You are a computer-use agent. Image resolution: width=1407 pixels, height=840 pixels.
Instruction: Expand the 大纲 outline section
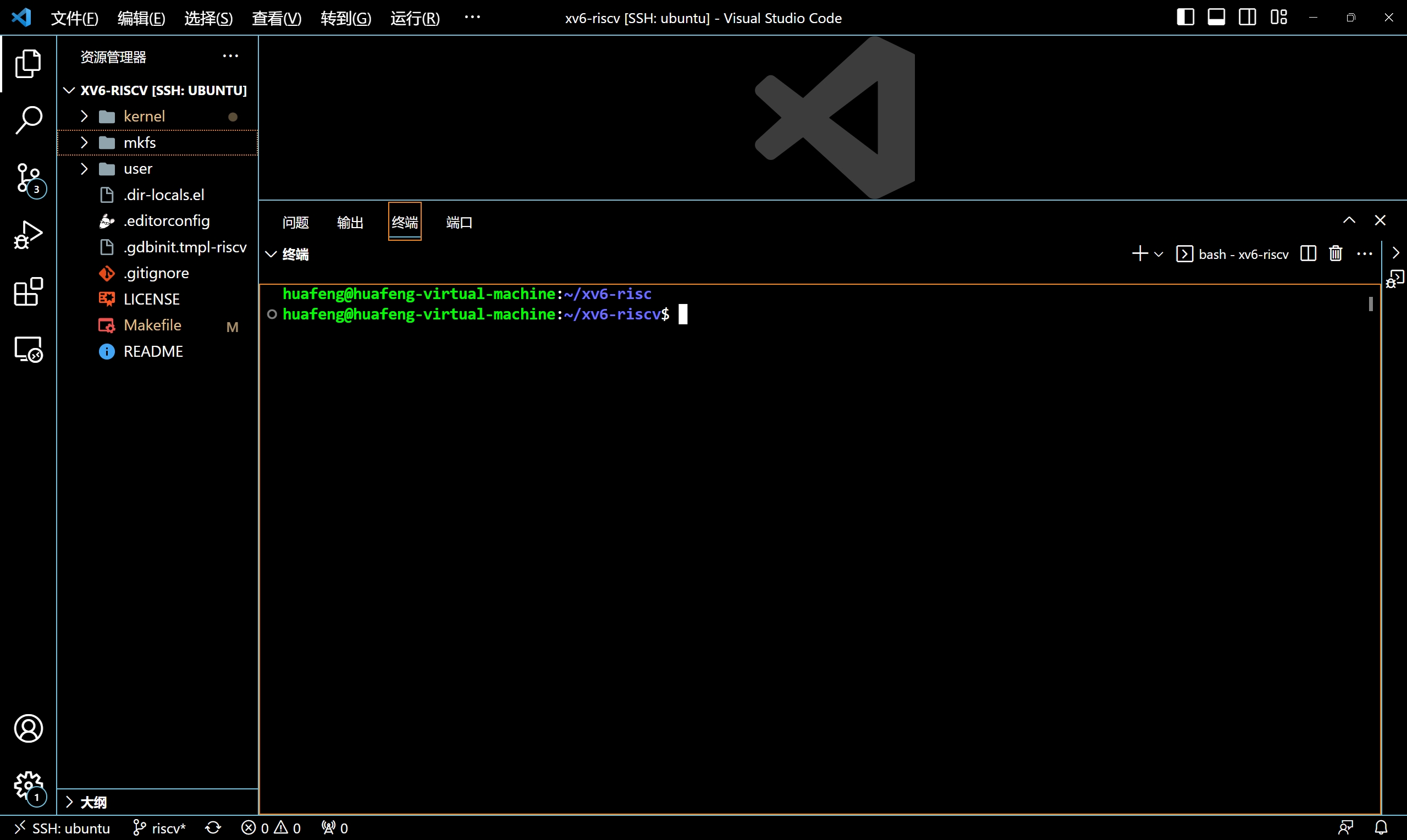pos(93,802)
